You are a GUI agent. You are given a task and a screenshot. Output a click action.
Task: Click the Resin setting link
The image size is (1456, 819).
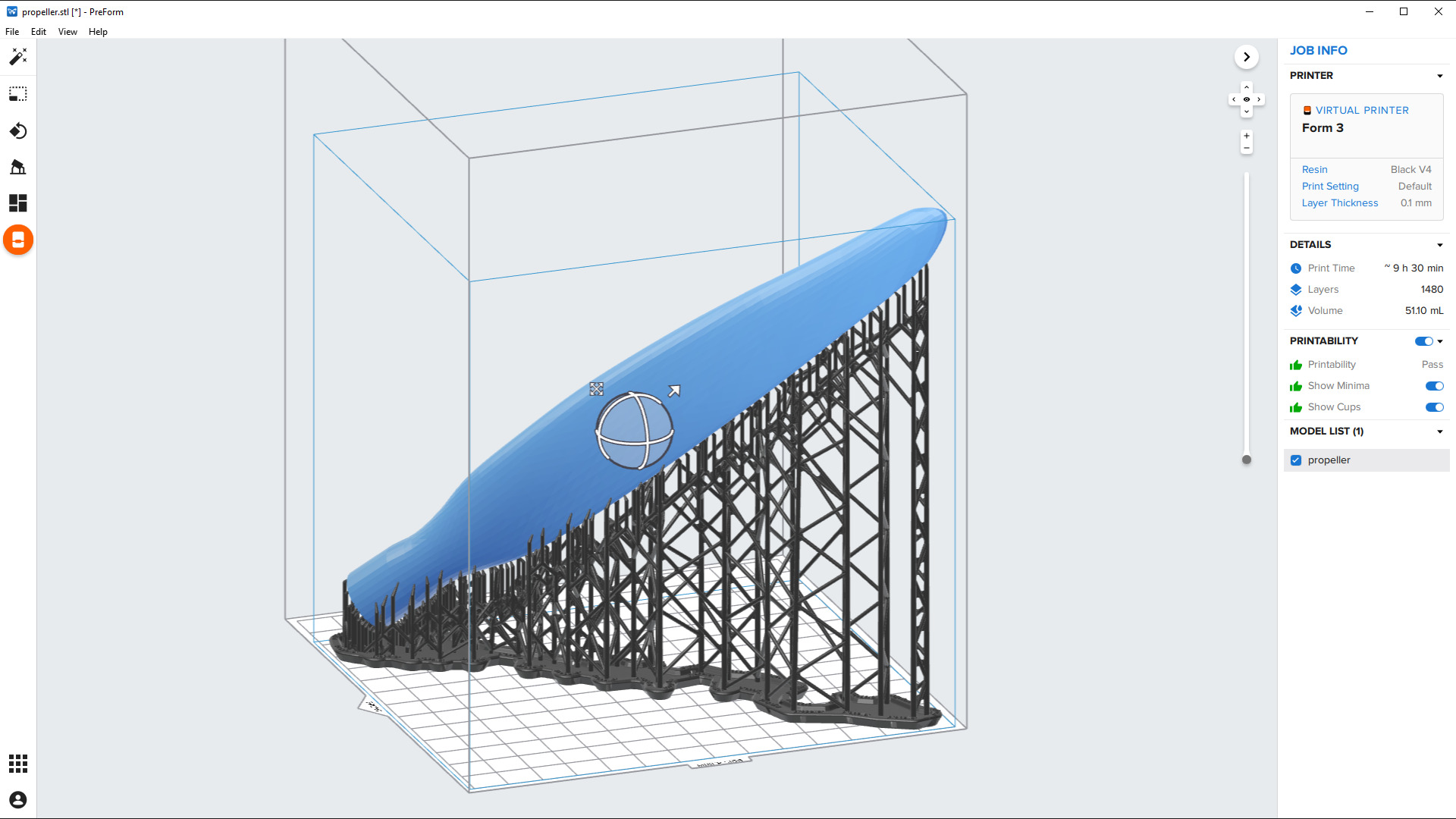(1314, 170)
